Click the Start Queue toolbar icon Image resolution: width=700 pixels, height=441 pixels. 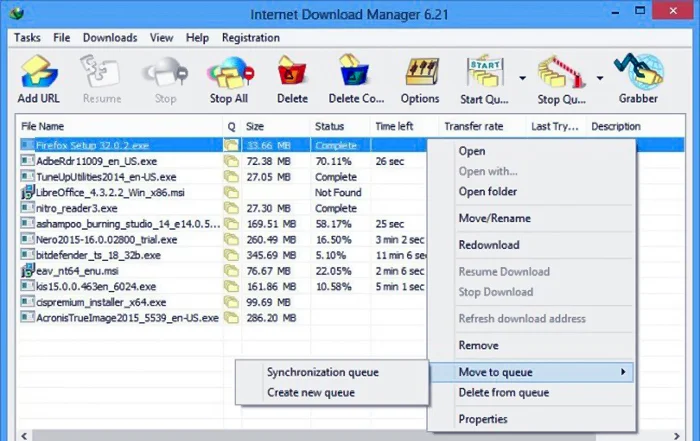485,71
